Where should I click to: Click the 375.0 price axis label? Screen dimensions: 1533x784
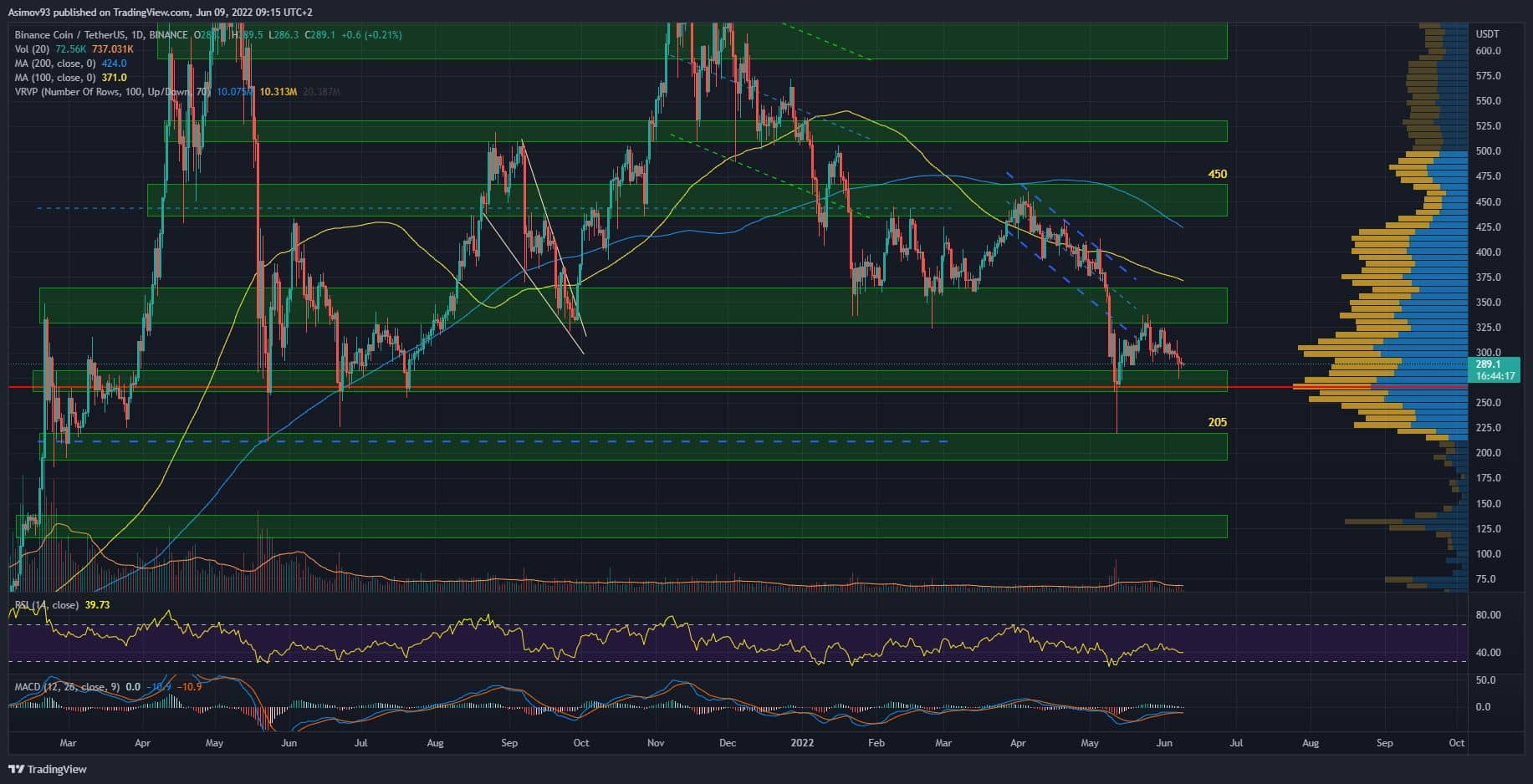1488,277
